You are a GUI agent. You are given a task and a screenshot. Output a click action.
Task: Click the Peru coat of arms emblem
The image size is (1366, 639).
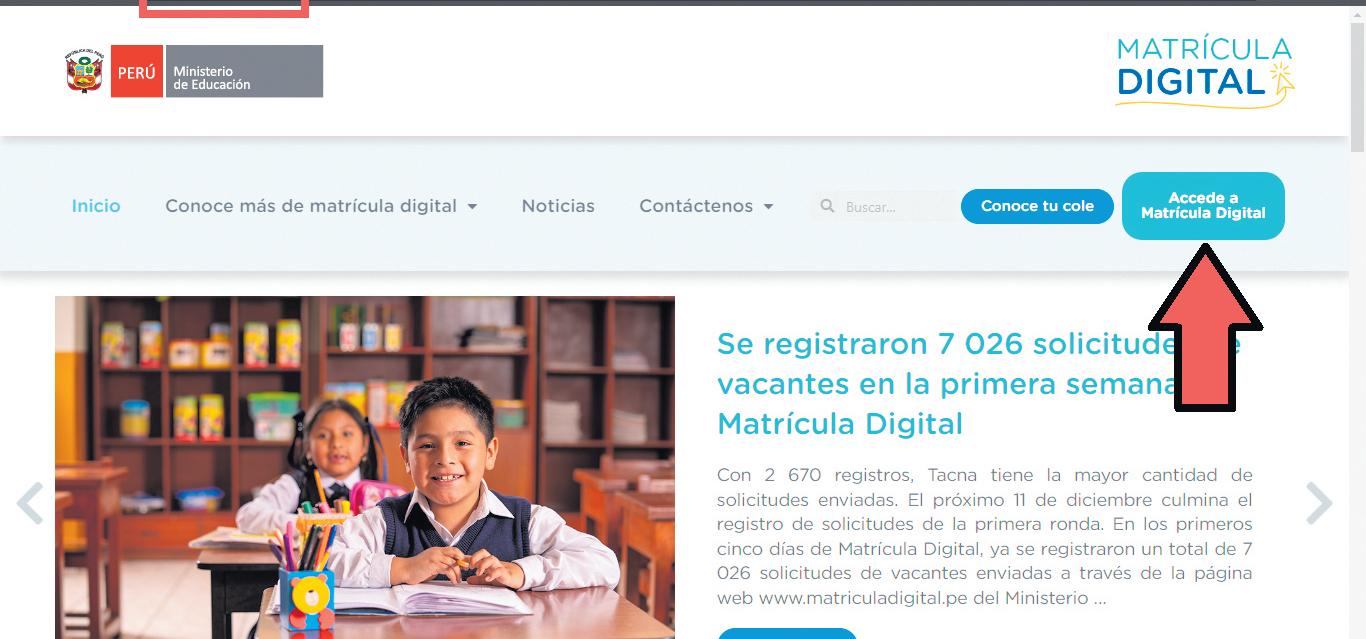click(85, 71)
